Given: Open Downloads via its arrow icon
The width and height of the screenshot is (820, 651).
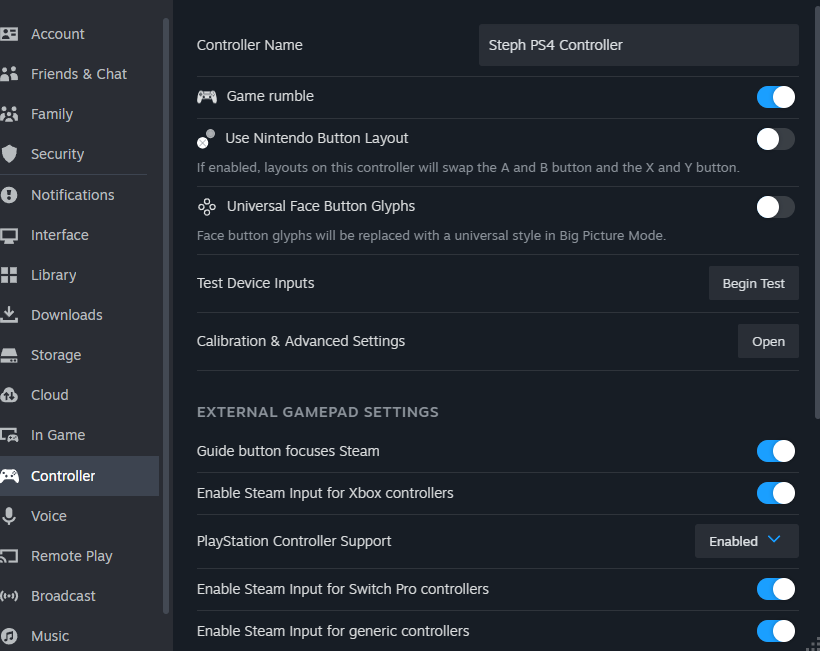Looking at the screenshot, I should click(9, 315).
